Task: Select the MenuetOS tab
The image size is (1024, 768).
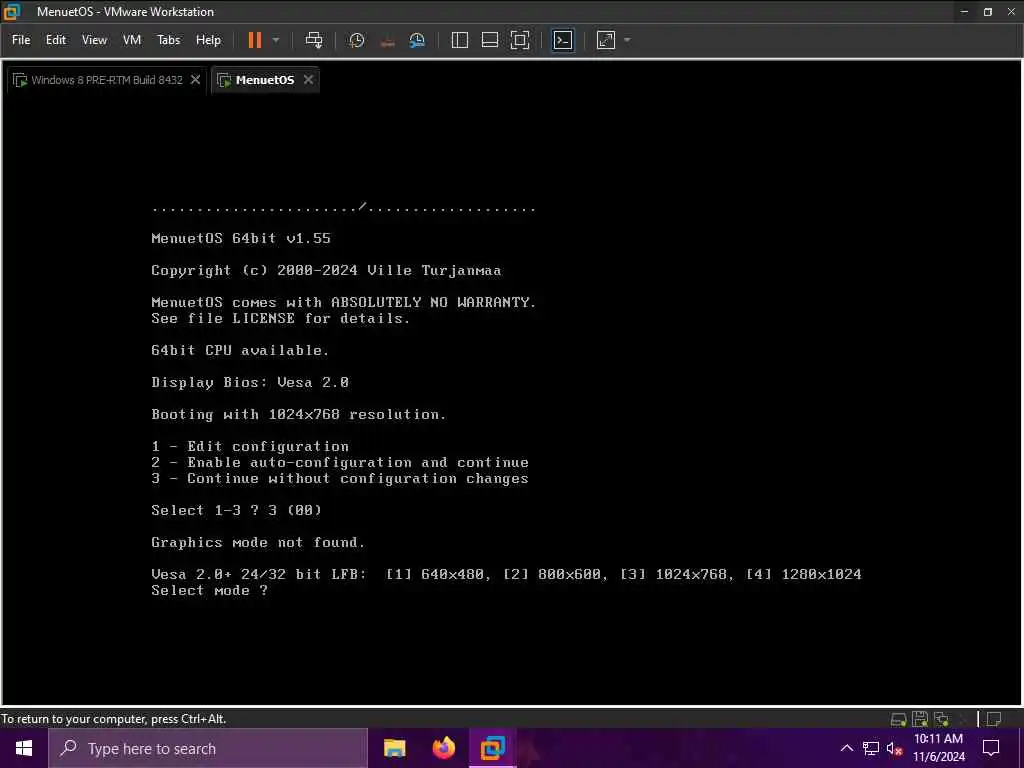Action: [264, 80]
